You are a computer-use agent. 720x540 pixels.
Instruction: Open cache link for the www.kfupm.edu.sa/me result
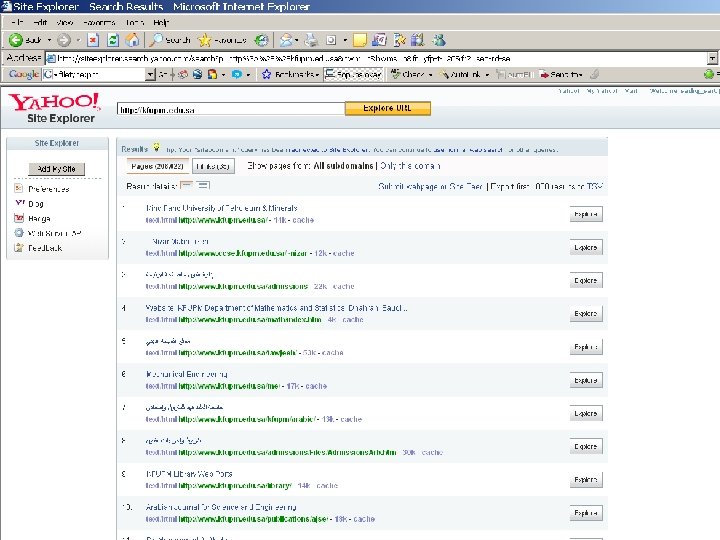pos(316,386)
